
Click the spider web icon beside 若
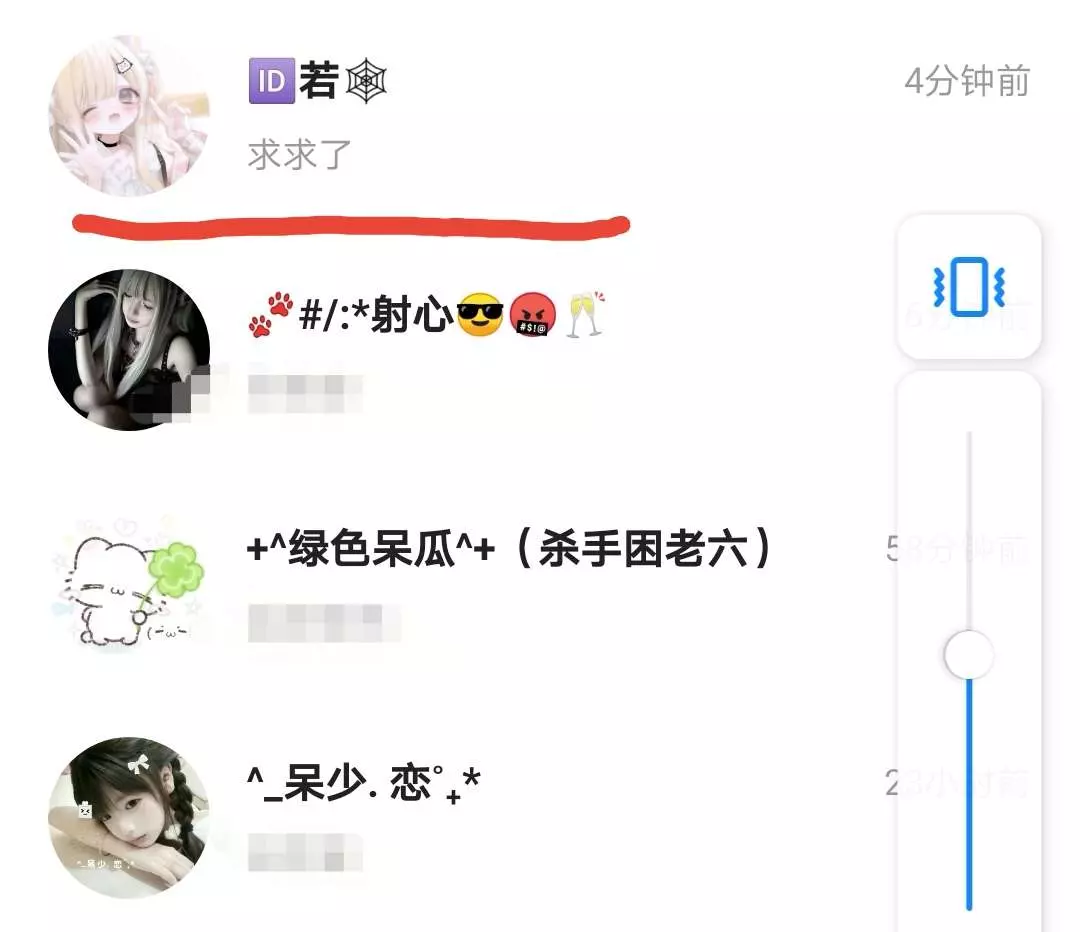click(366, 81)
